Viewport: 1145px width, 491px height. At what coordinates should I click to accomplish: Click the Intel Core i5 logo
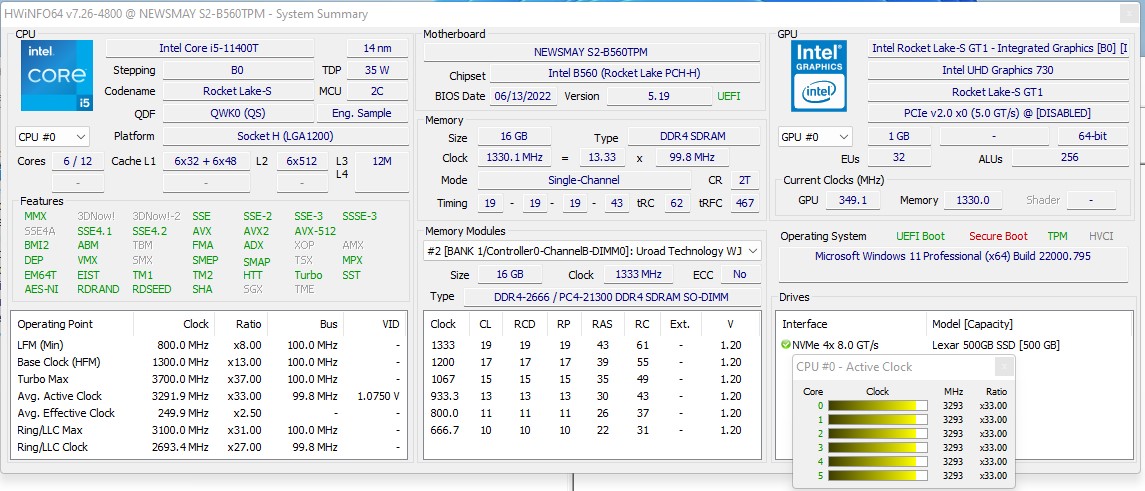[56, 76]
